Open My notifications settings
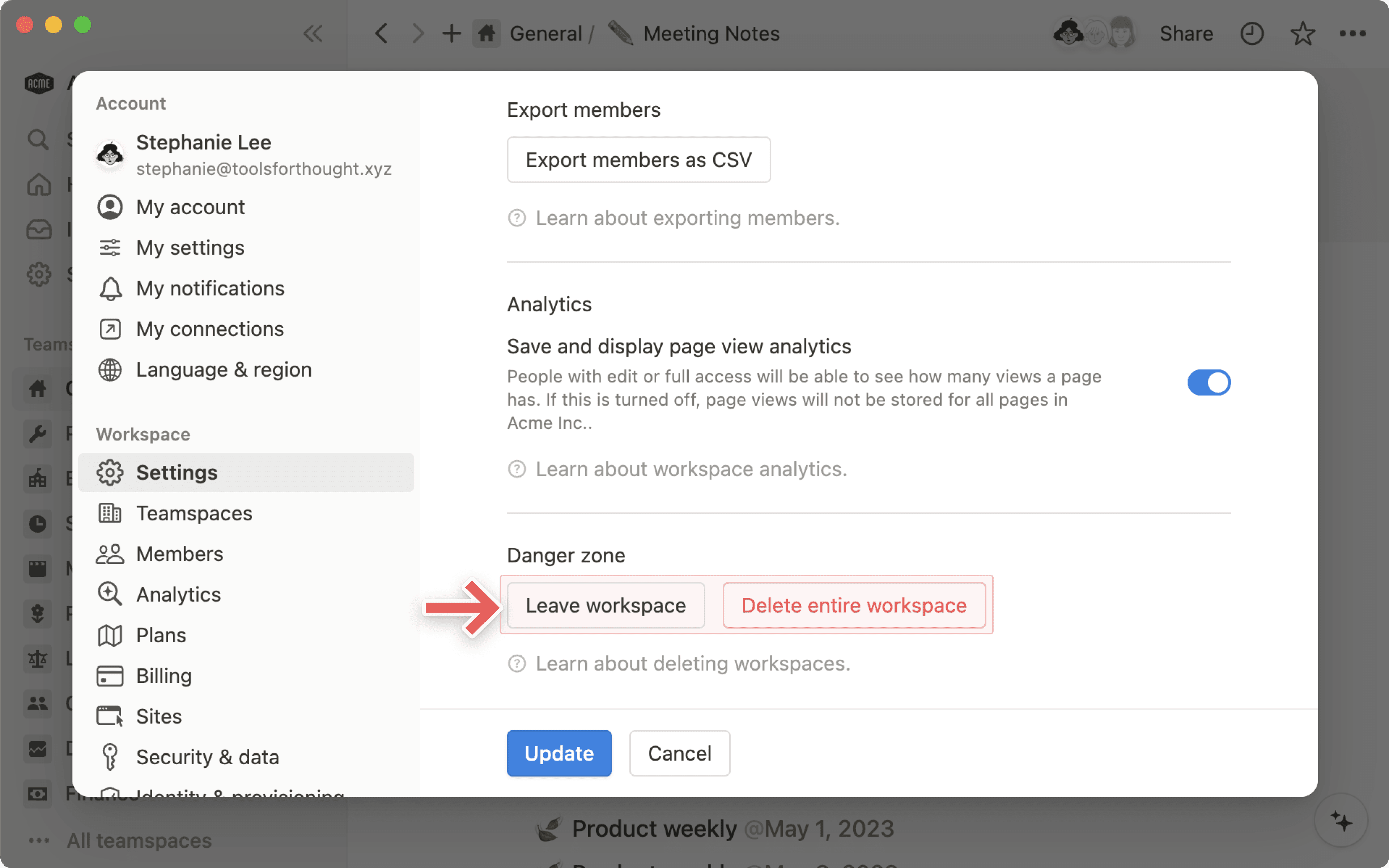This screenshot has height=868, width=1389. pyautogui.click(x=210, y=288)
